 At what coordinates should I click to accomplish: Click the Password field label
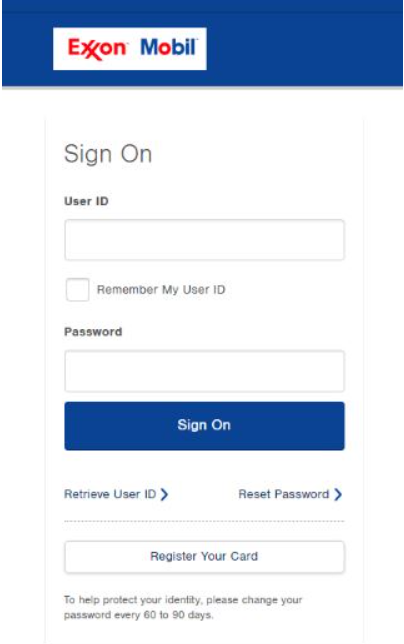tap(93, 332)
